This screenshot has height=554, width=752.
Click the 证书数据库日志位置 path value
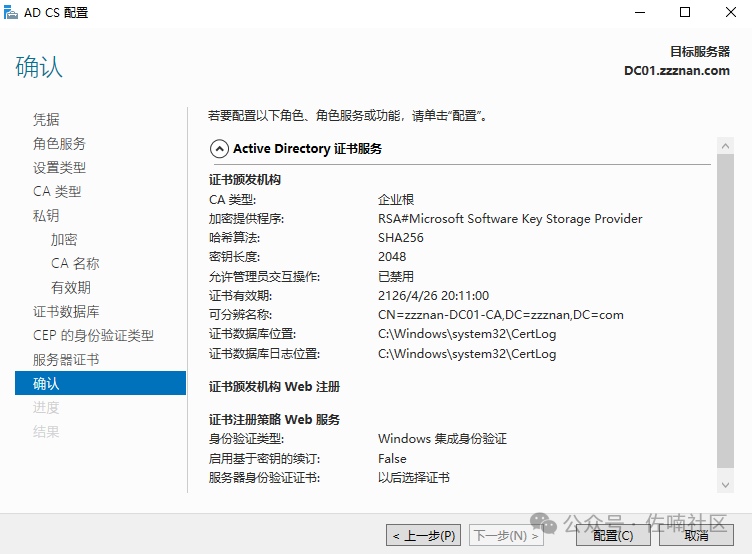coord(467,354)
